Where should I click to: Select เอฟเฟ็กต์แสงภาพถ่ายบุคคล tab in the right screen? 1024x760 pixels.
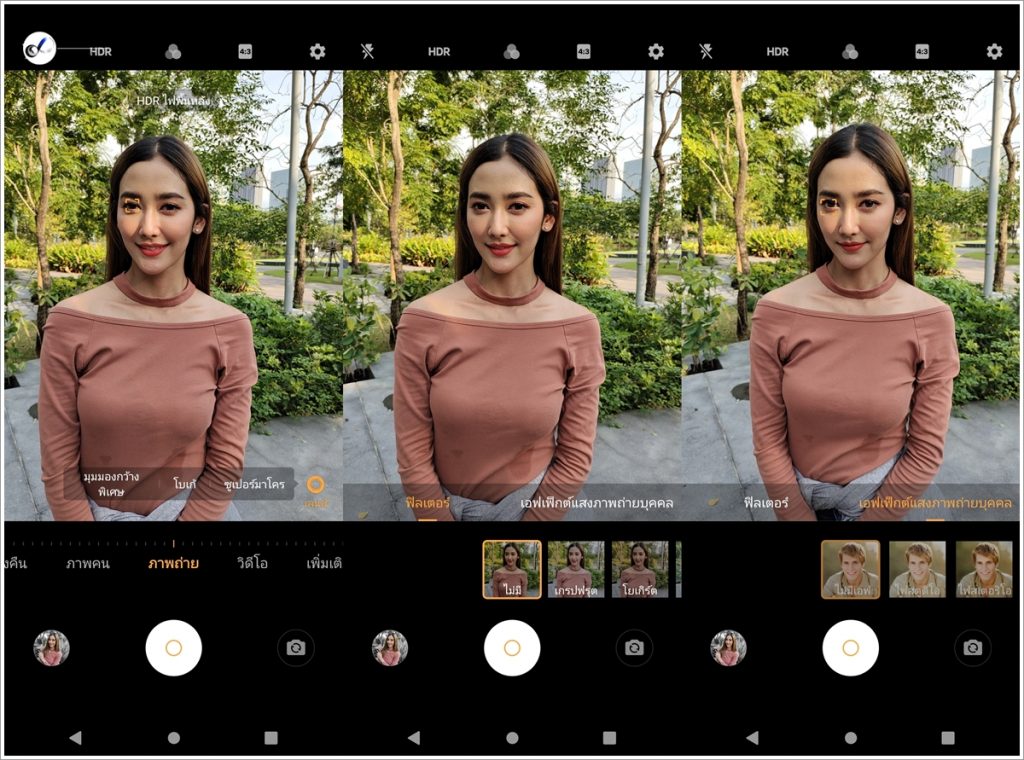pyautogui.click(x=934, y=503)
